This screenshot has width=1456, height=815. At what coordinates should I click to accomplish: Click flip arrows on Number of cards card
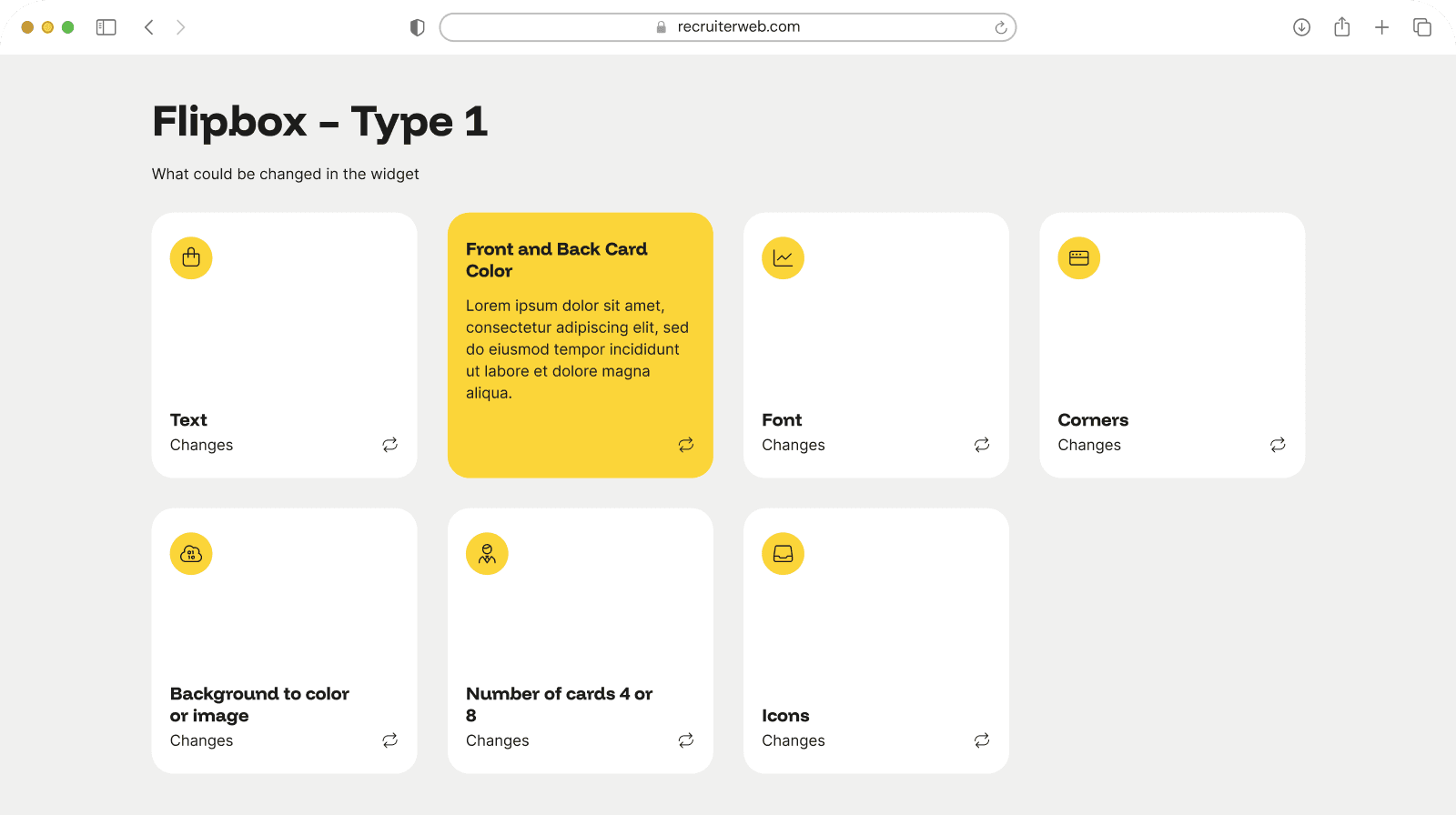685,740
